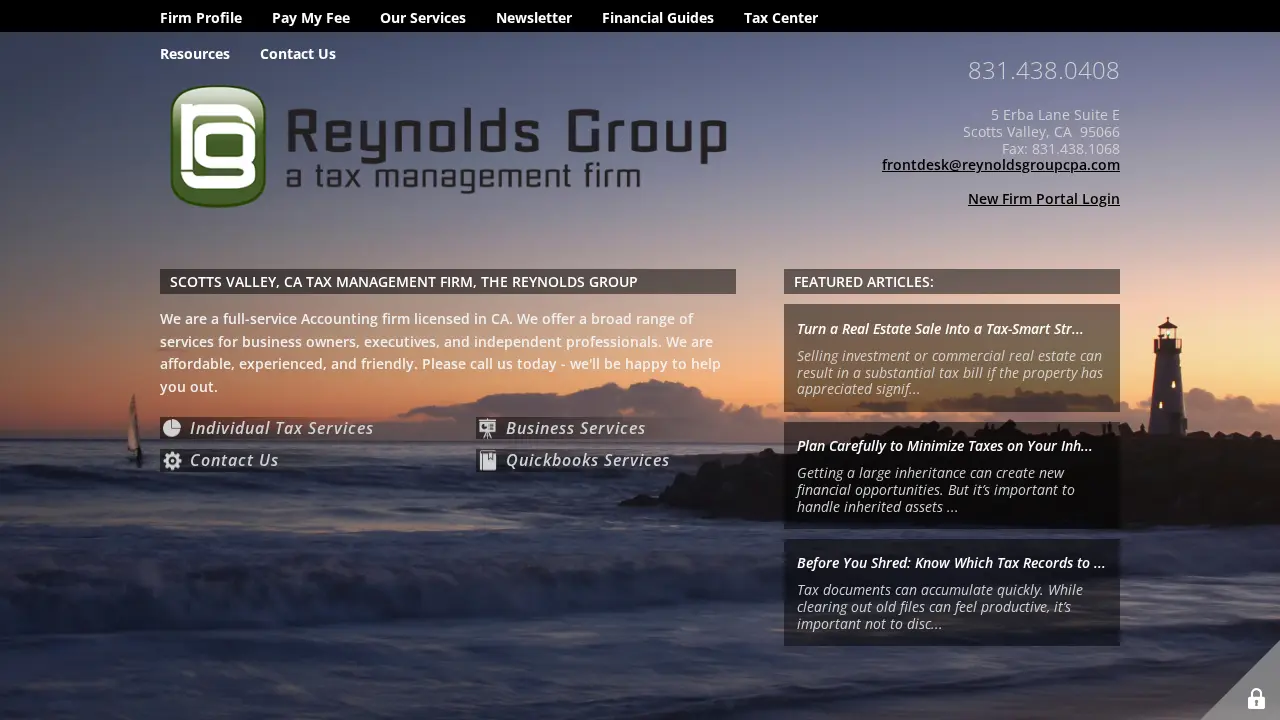
Task: Click the book icon beside Quickbooks Services
Action: 487,460
